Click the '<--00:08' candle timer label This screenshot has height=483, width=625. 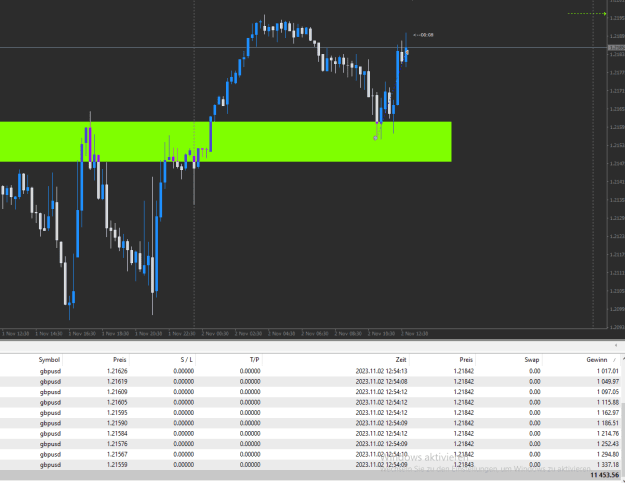(x=423, y=35)
